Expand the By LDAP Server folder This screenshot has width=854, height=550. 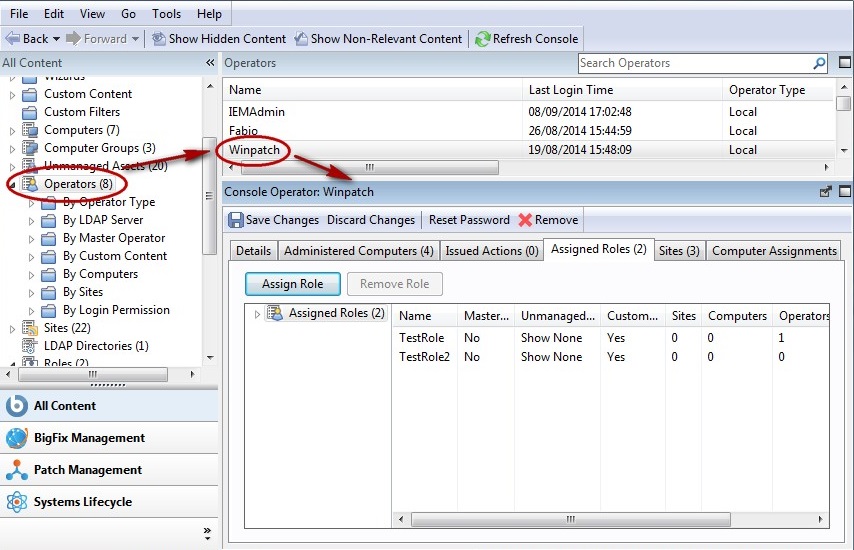pos(31,221)
